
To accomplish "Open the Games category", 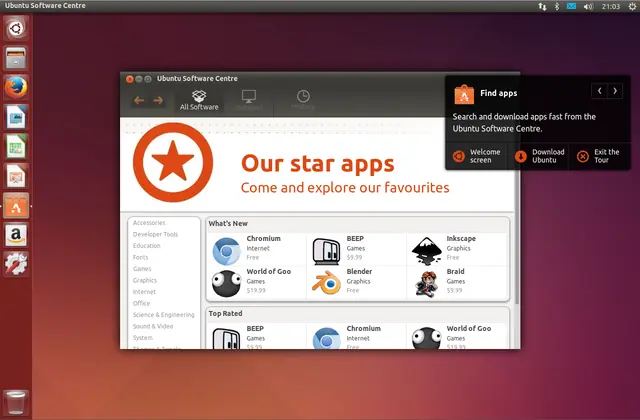I will tap(142, 269).
